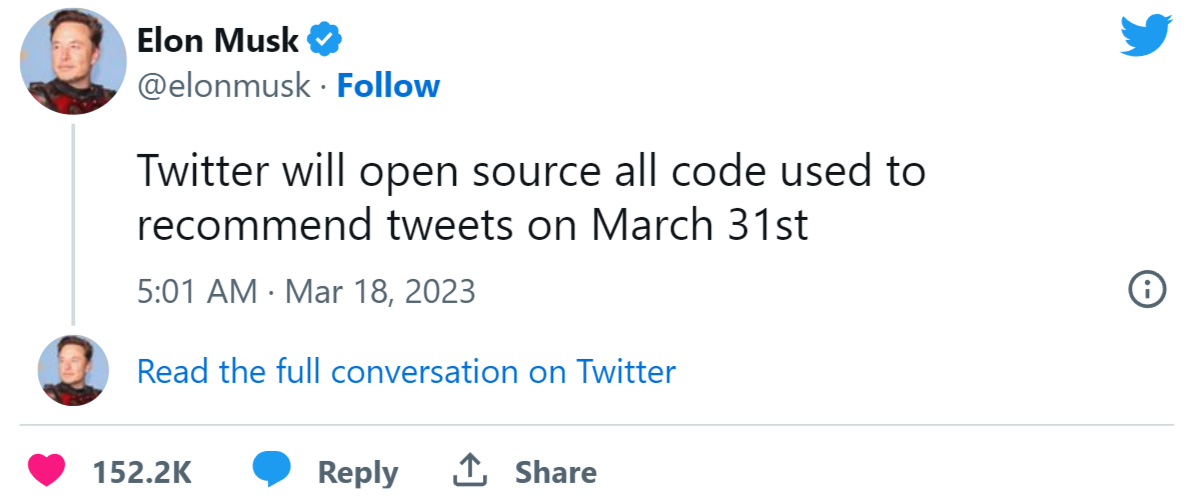Like the tweet with the heart icon
The width and height of the screenshot is (1190, 498).
(45, 471)
